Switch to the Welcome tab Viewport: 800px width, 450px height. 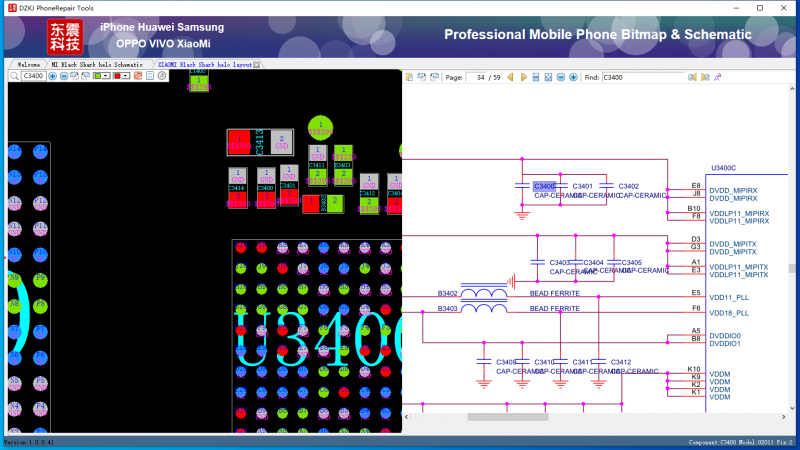click(x=29, y=64)
